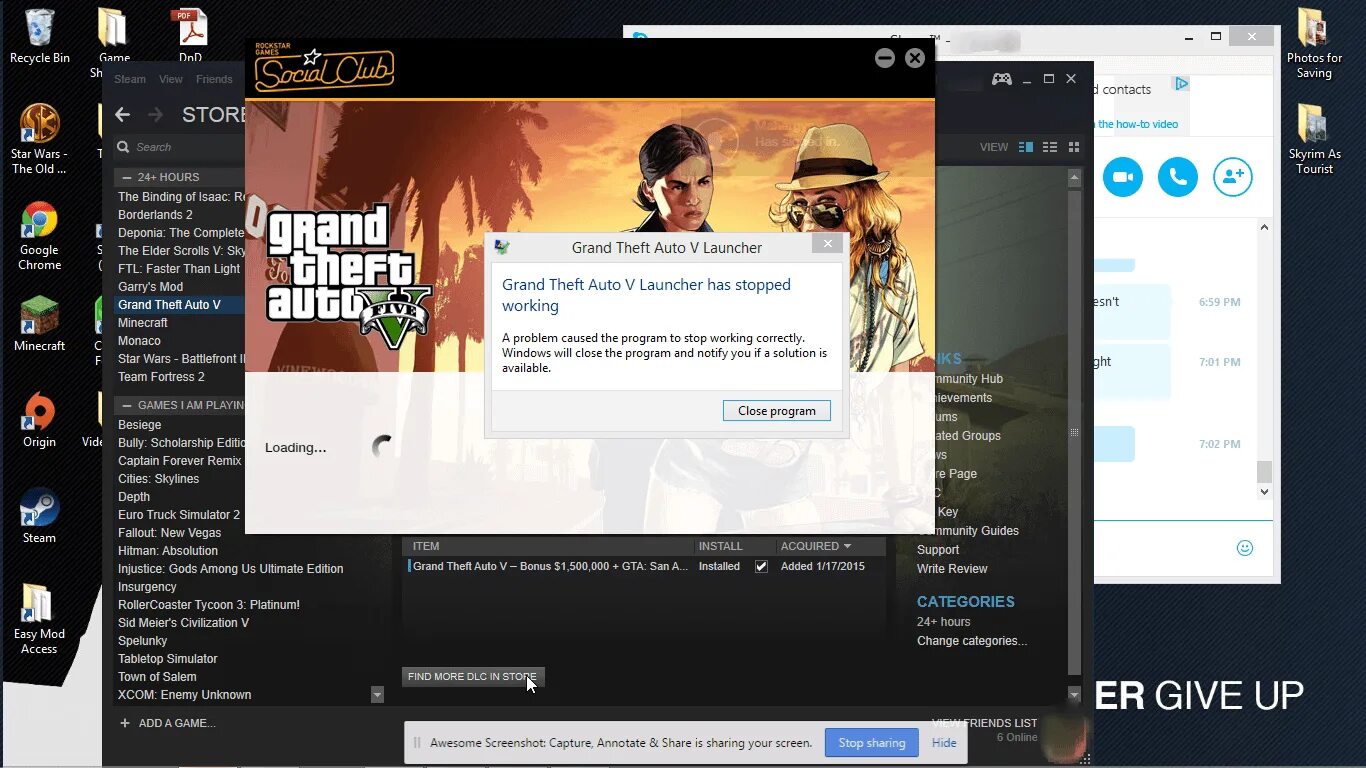Open Steam Big Picture controller icon

click(1001, 79)
